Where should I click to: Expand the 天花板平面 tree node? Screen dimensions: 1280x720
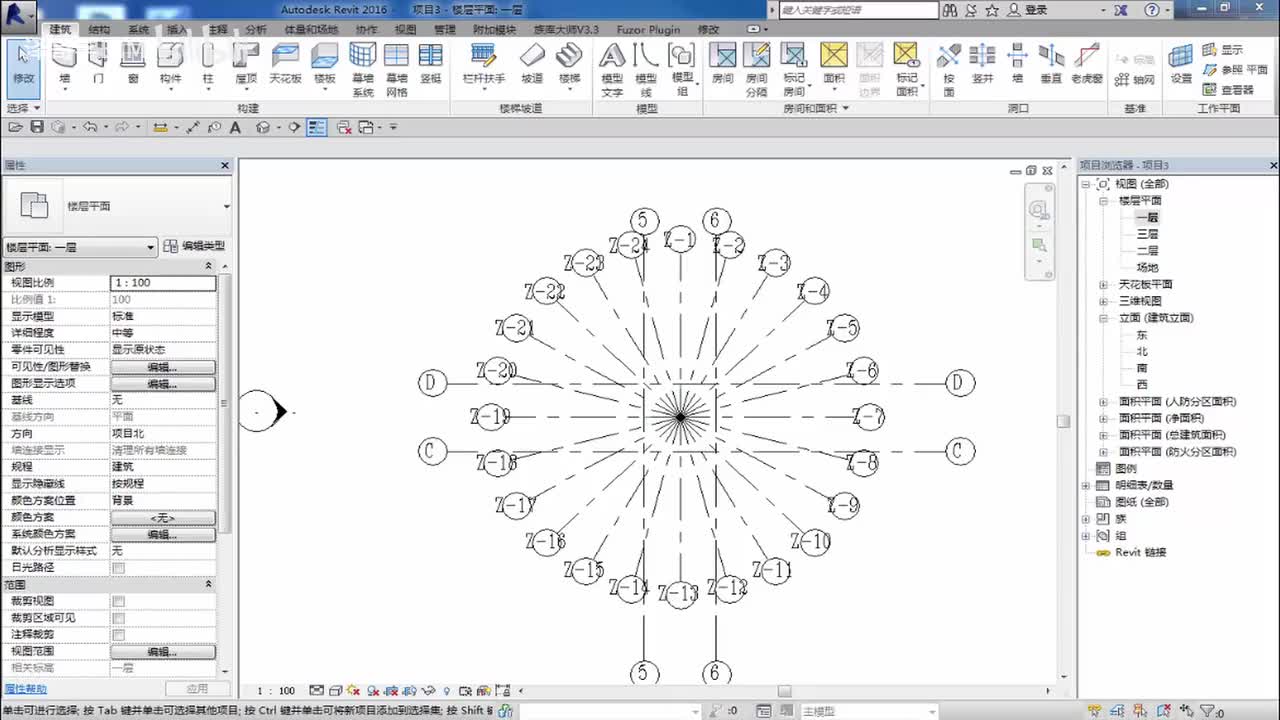pos(1103,285)
